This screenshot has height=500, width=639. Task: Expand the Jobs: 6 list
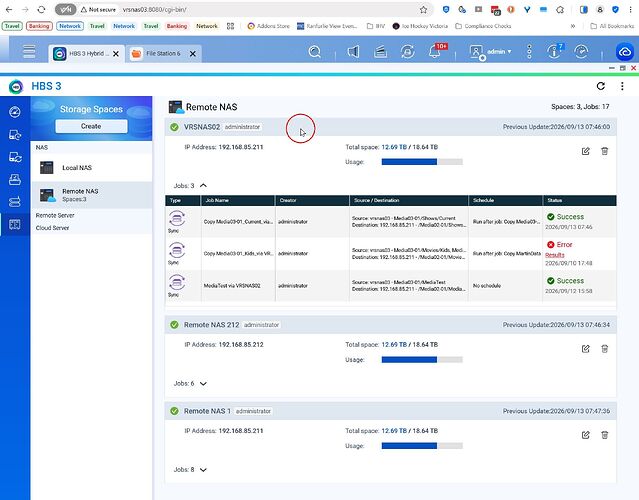tap(203, 383)
